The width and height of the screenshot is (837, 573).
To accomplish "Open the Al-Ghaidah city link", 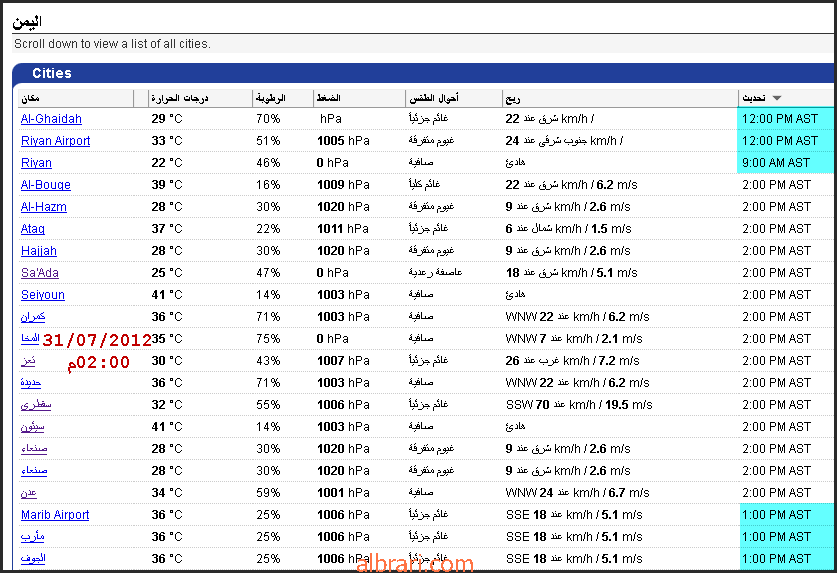I will point(51,119).
